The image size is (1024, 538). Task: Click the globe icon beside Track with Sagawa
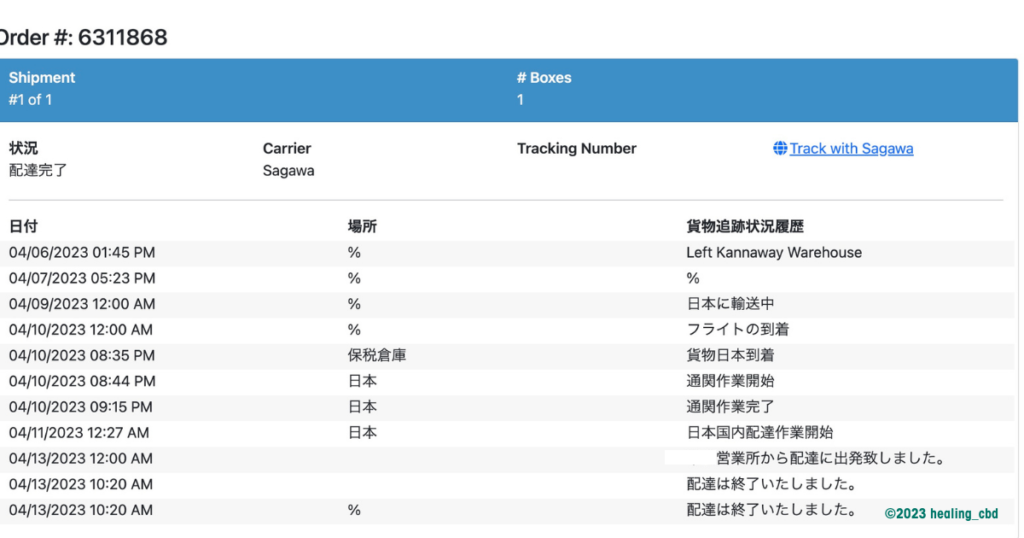point(780,149)
